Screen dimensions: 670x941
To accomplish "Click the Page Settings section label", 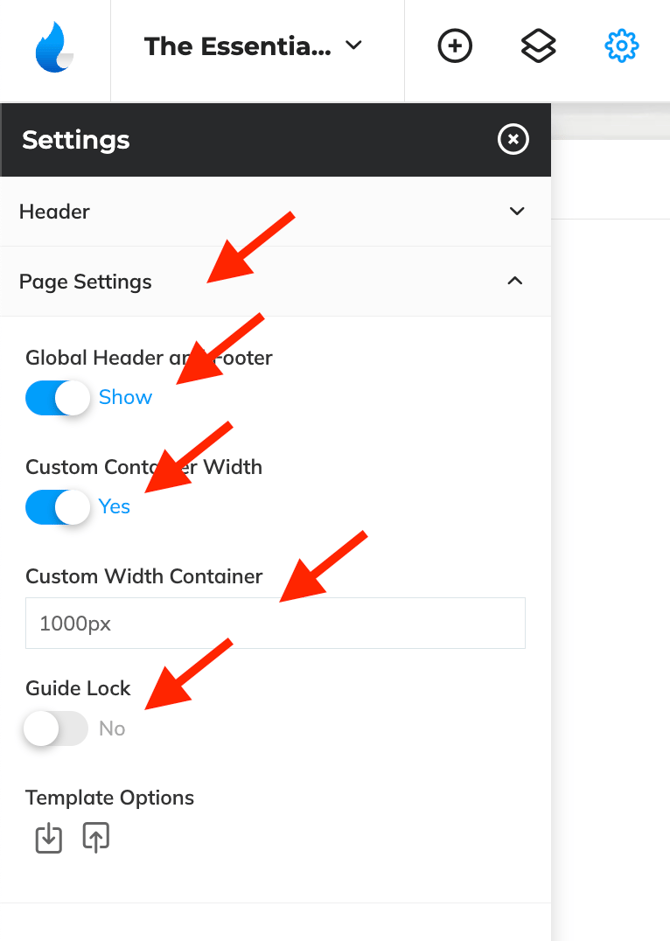I will pyautogui.click(x=85, y=282).
